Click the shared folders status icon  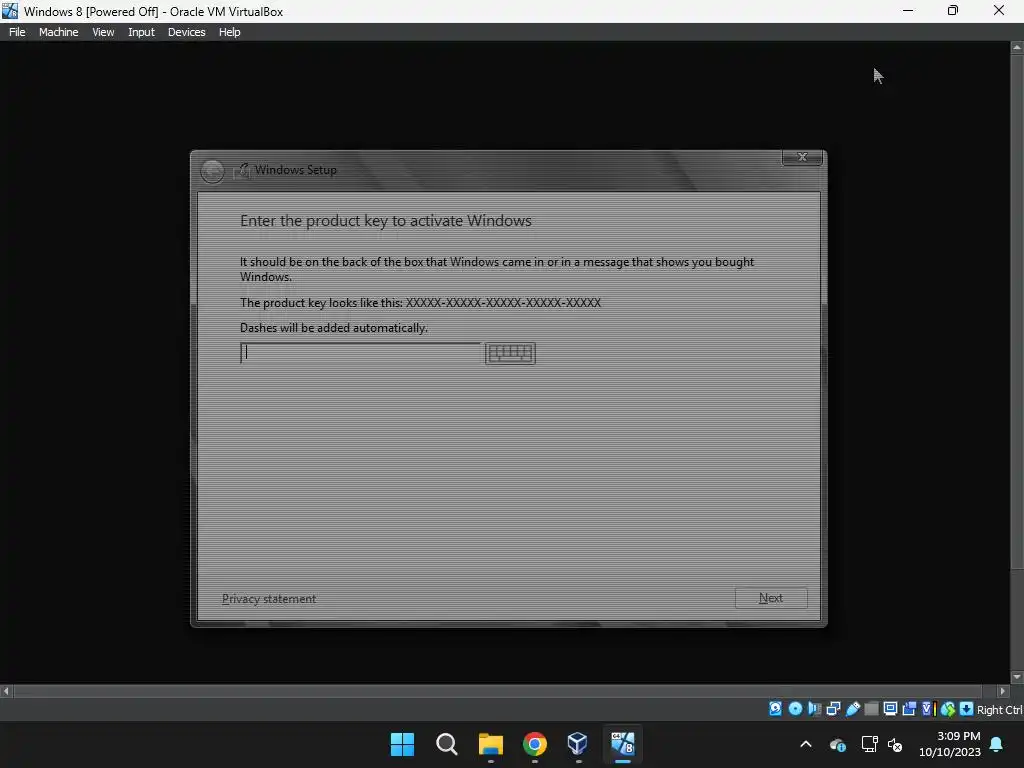tap(871, 709)
